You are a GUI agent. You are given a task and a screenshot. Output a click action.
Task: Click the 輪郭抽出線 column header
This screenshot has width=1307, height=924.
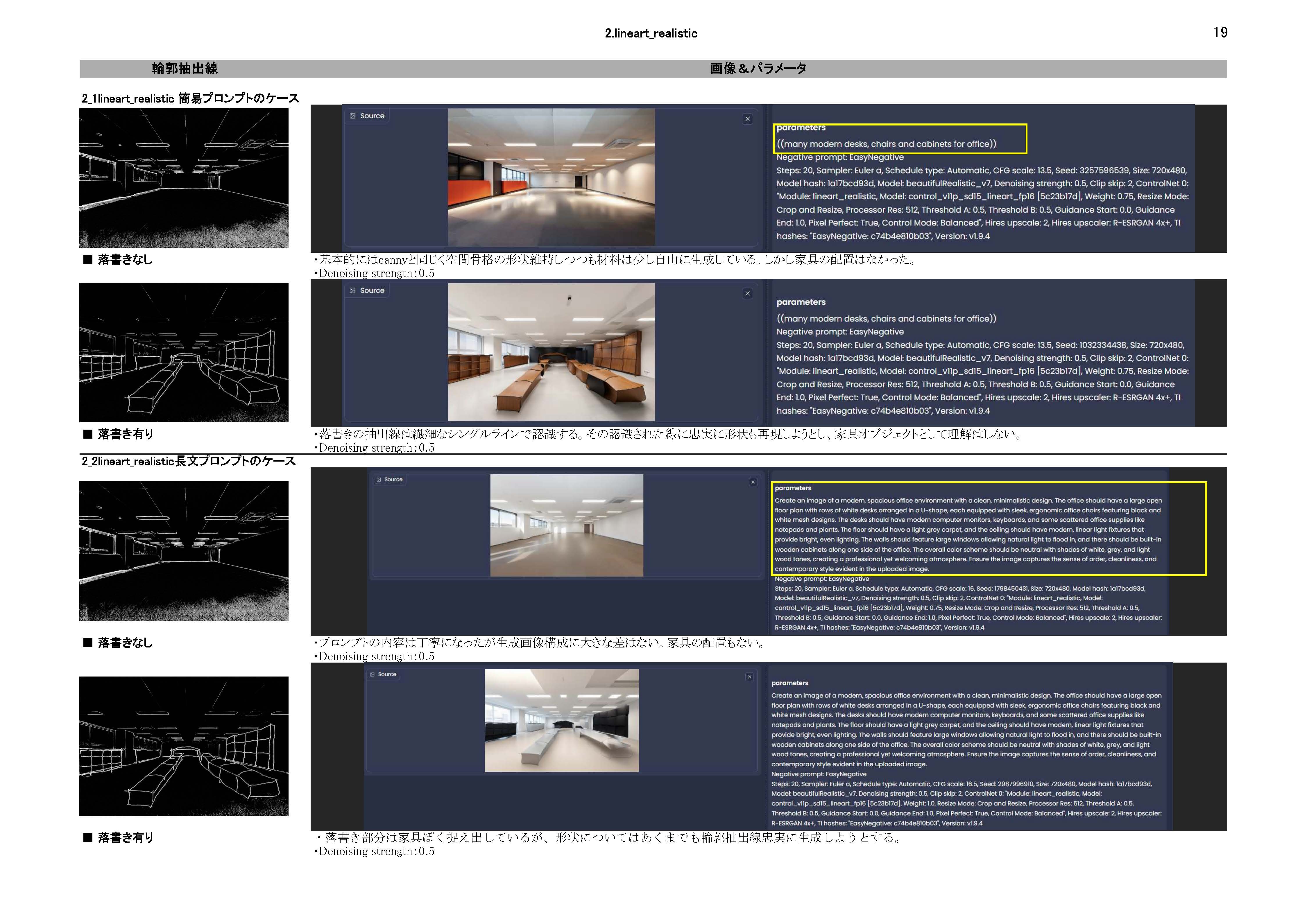tap(185, 69)
